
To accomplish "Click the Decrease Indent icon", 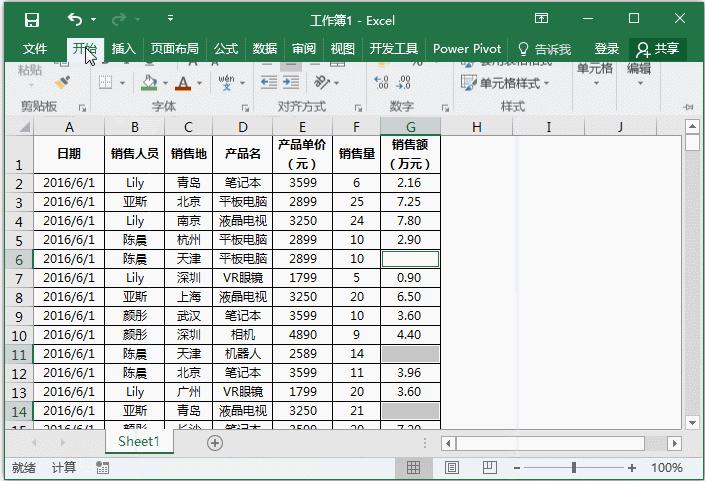I will (x=269, y=82).
